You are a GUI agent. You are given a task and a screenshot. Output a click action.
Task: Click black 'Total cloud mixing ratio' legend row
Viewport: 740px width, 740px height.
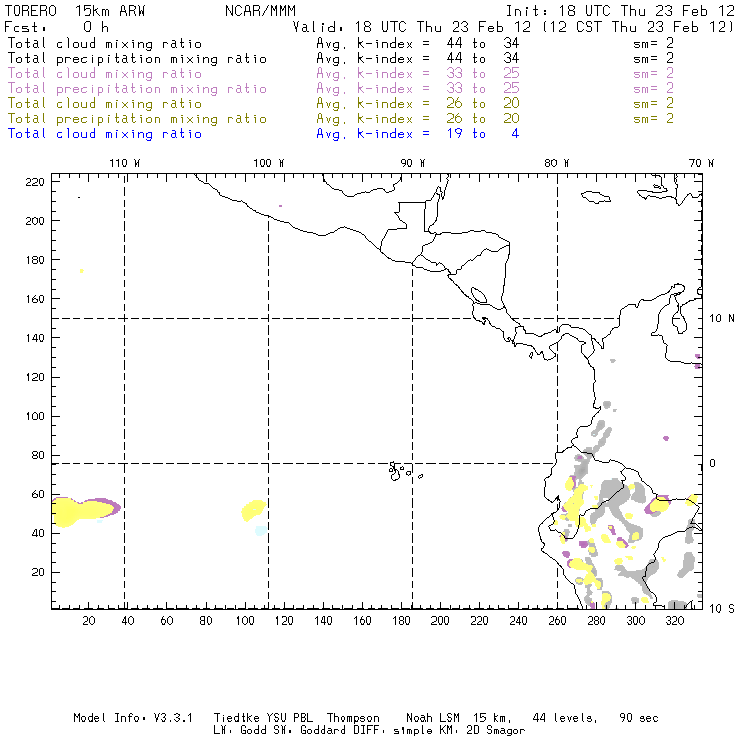(x=341, y=43)
